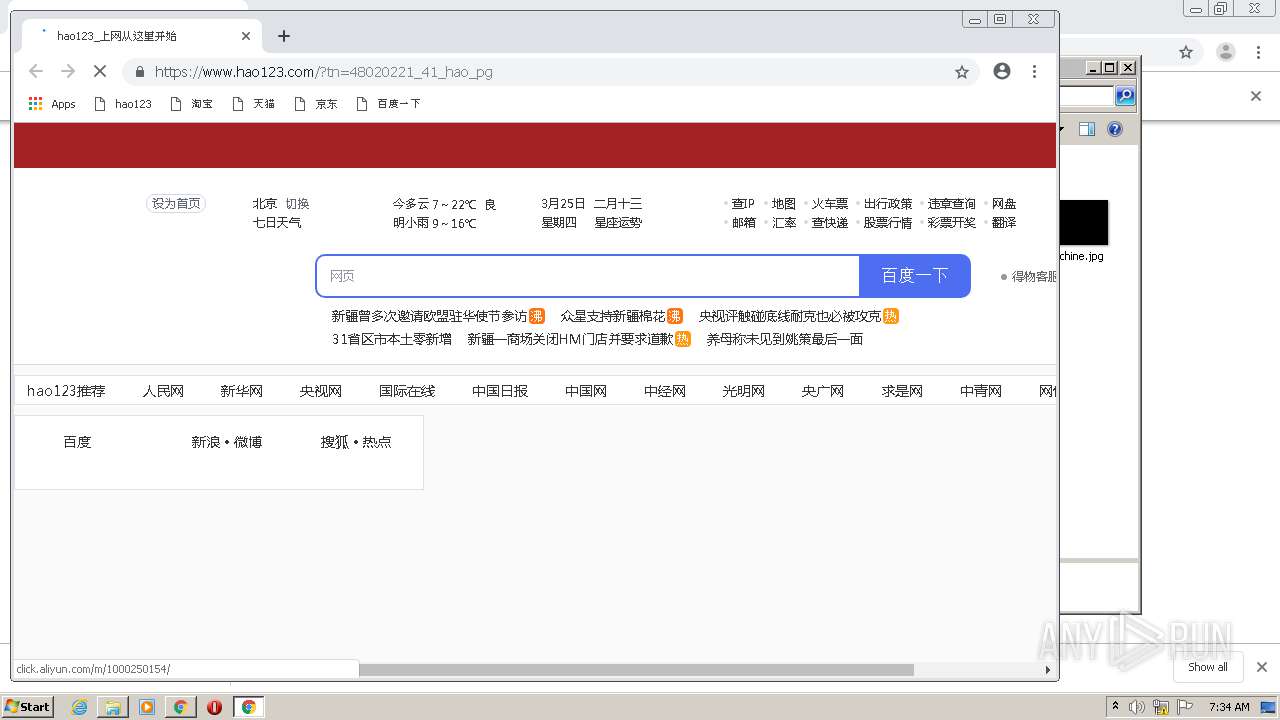Open 出行政策 link
Viewport: 1280px width, 720px height.
(888, 204)
